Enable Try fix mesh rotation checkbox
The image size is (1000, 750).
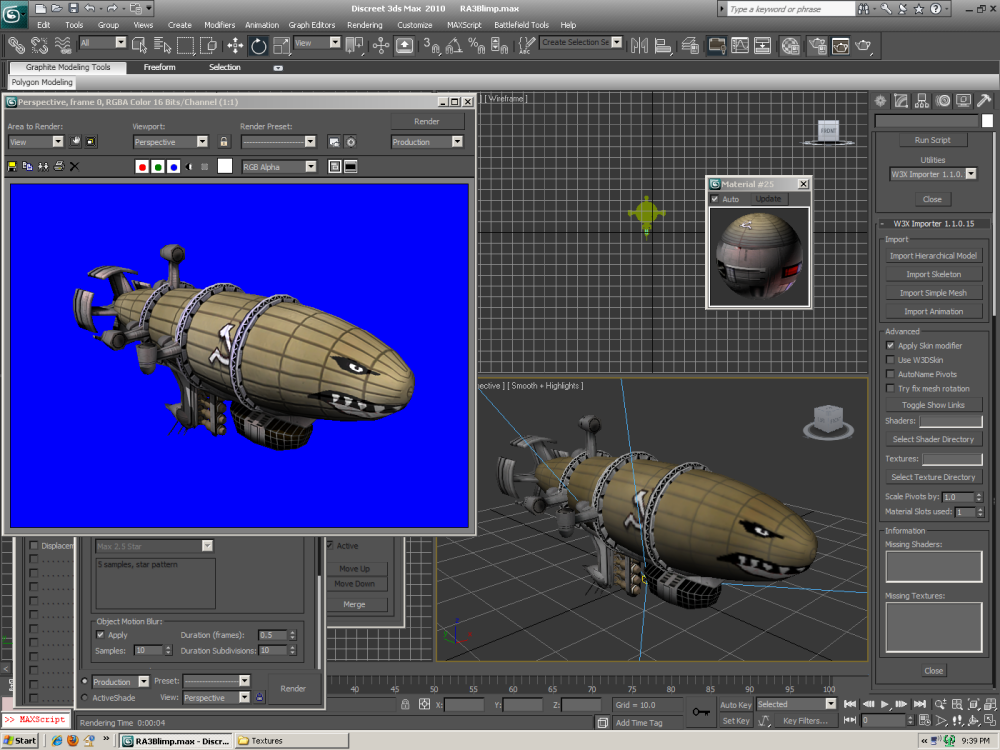[x=890, y=388]
